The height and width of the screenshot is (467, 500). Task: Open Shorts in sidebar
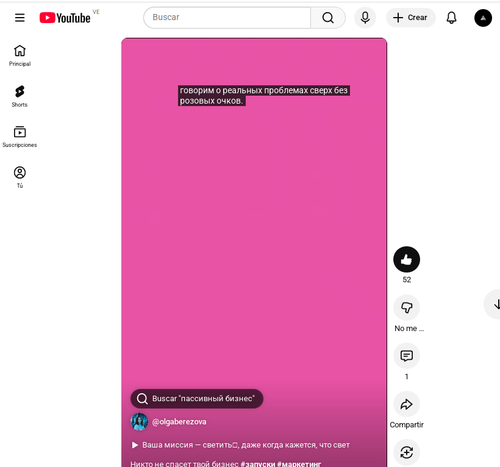point(20,96)
